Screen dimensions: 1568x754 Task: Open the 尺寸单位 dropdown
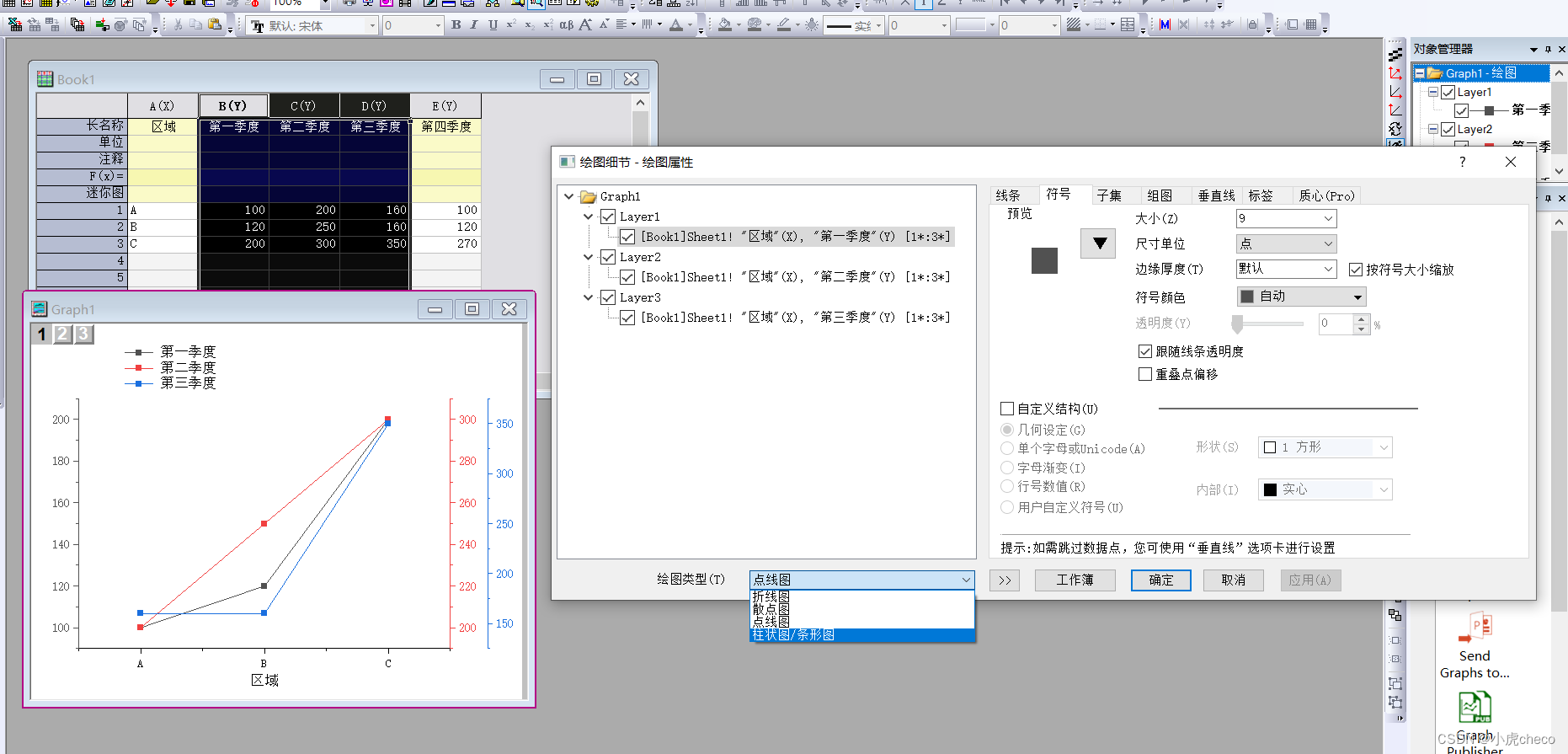coord(1328,244)
